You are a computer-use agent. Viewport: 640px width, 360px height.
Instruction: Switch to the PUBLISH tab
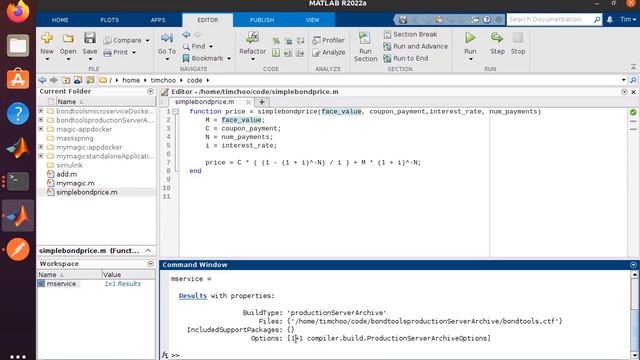click(262, 20)
